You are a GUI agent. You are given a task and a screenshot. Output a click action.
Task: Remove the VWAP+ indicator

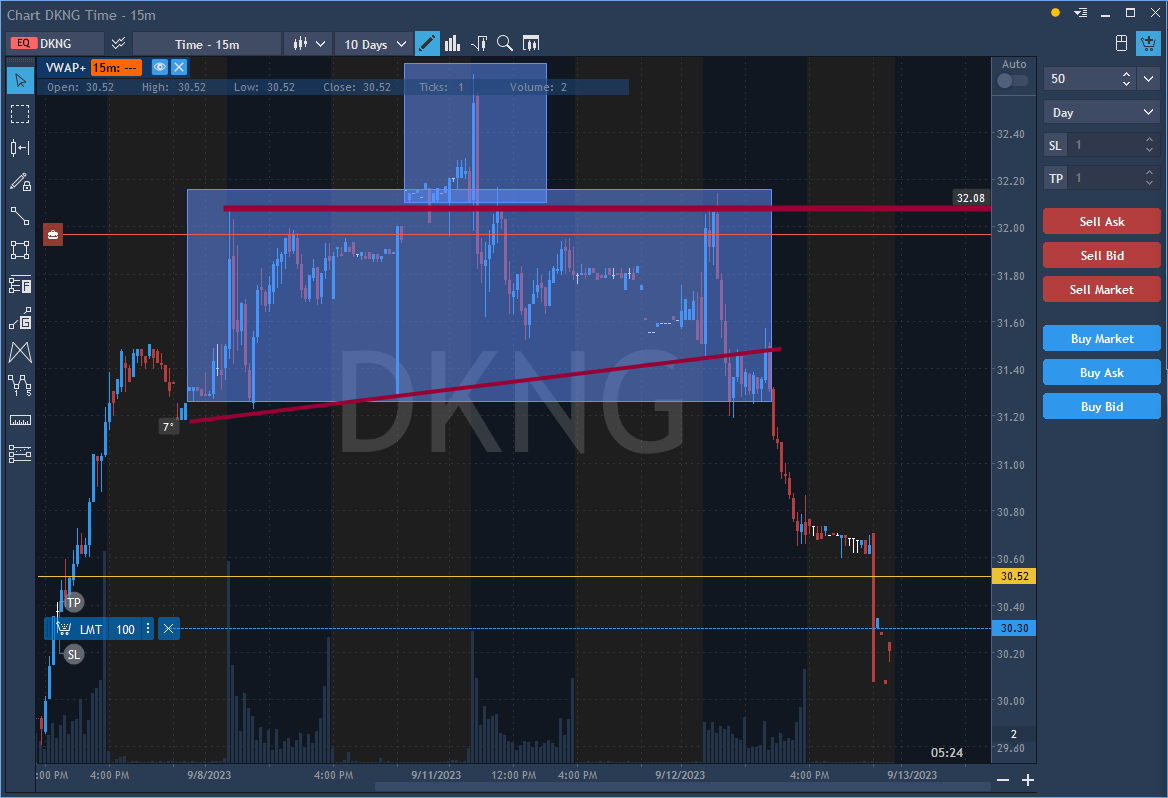pos(179,67)
